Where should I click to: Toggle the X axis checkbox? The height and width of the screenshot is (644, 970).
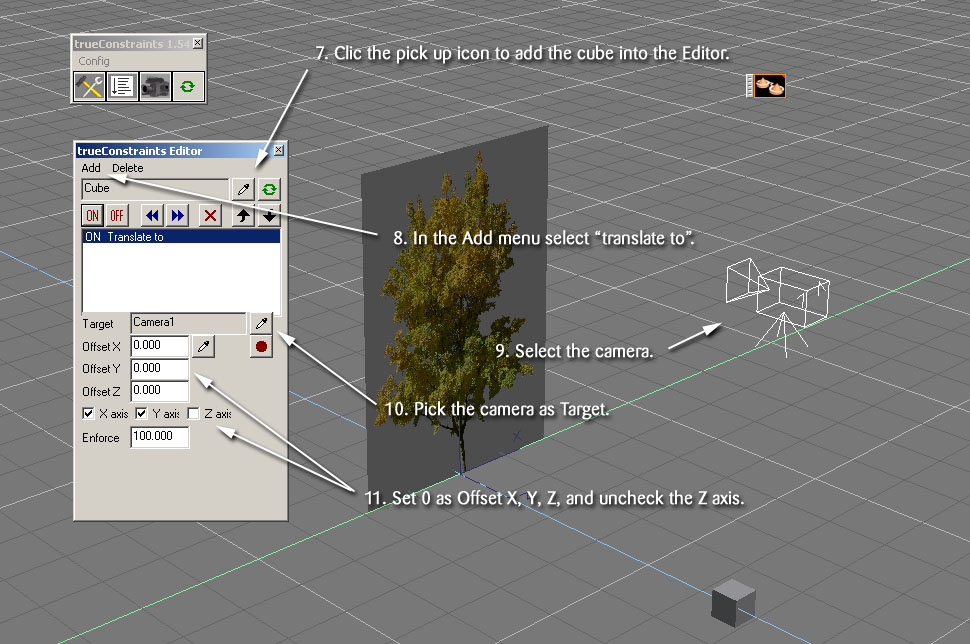pos(88,413)
